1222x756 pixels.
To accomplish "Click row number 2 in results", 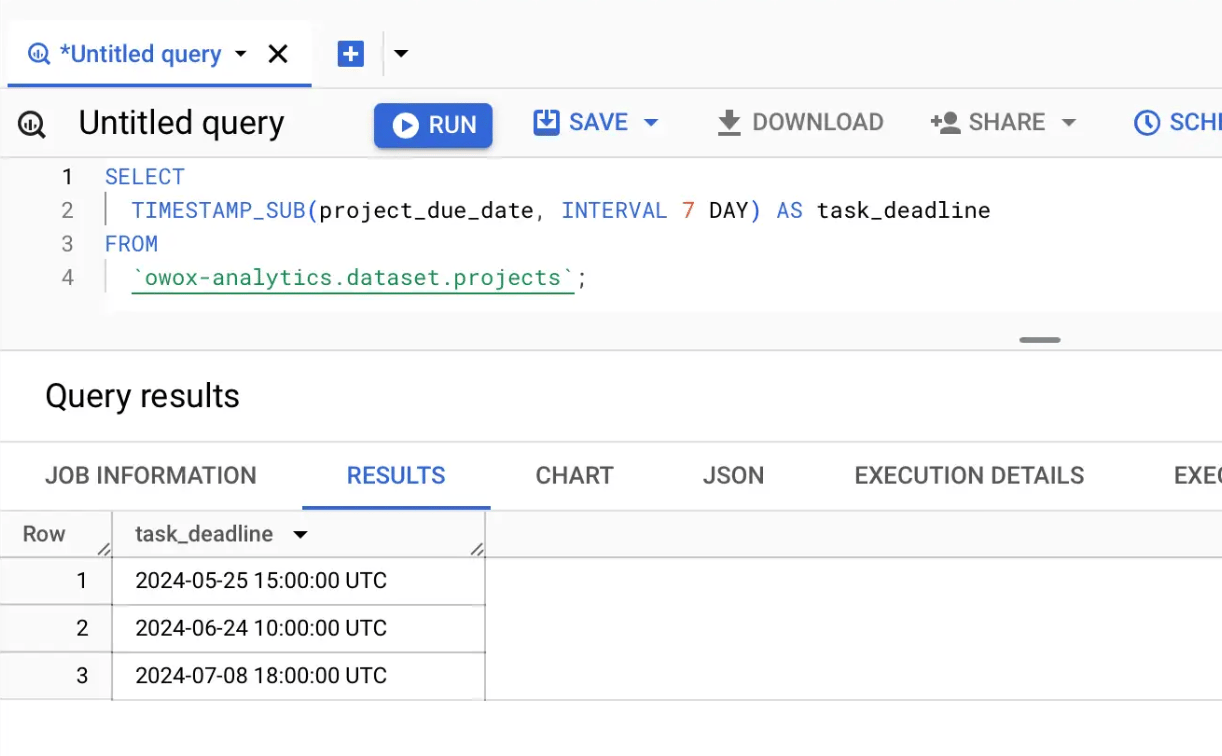I will (82, 628).
